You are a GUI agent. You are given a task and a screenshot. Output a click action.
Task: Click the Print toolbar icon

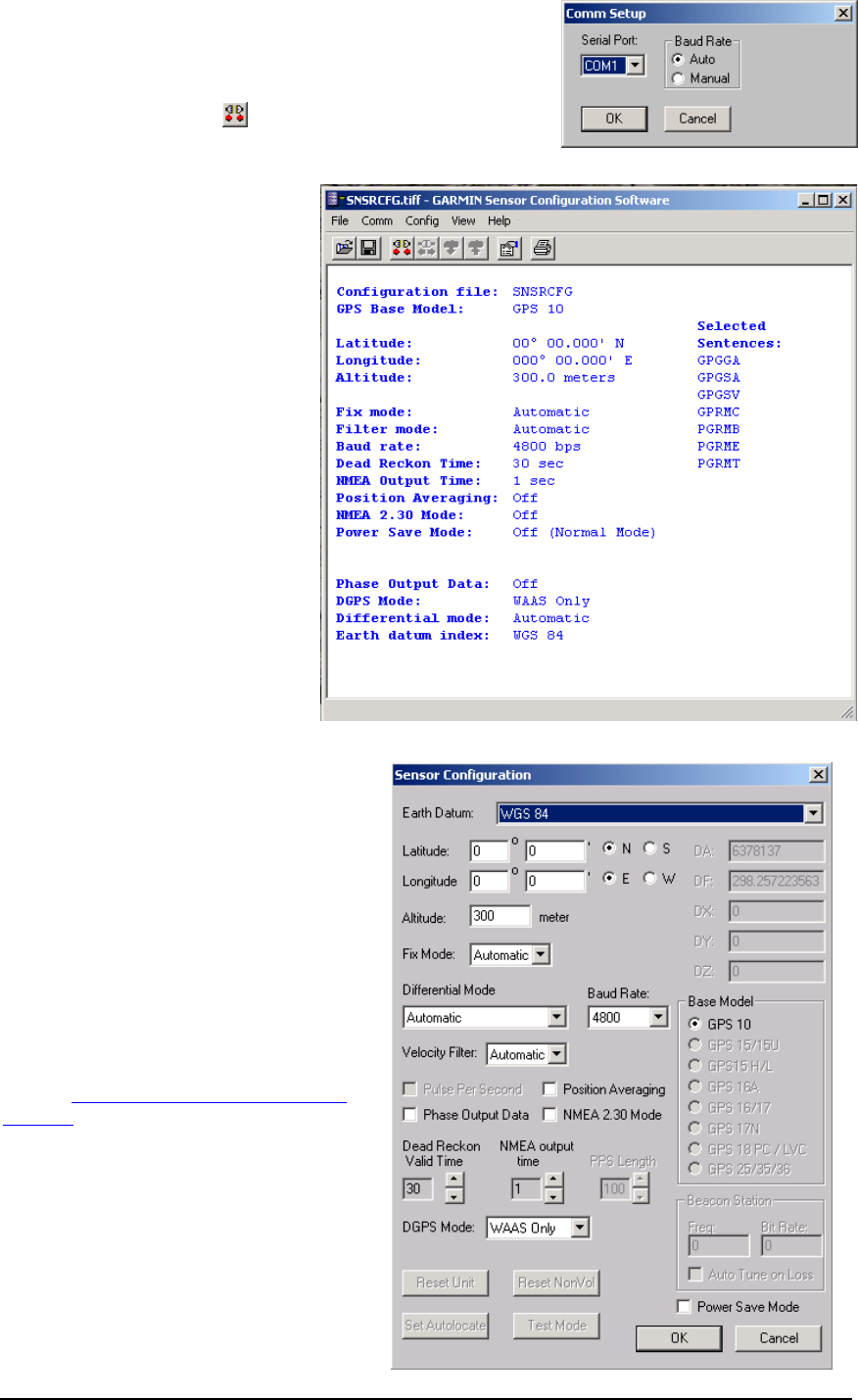pos(543,249)
